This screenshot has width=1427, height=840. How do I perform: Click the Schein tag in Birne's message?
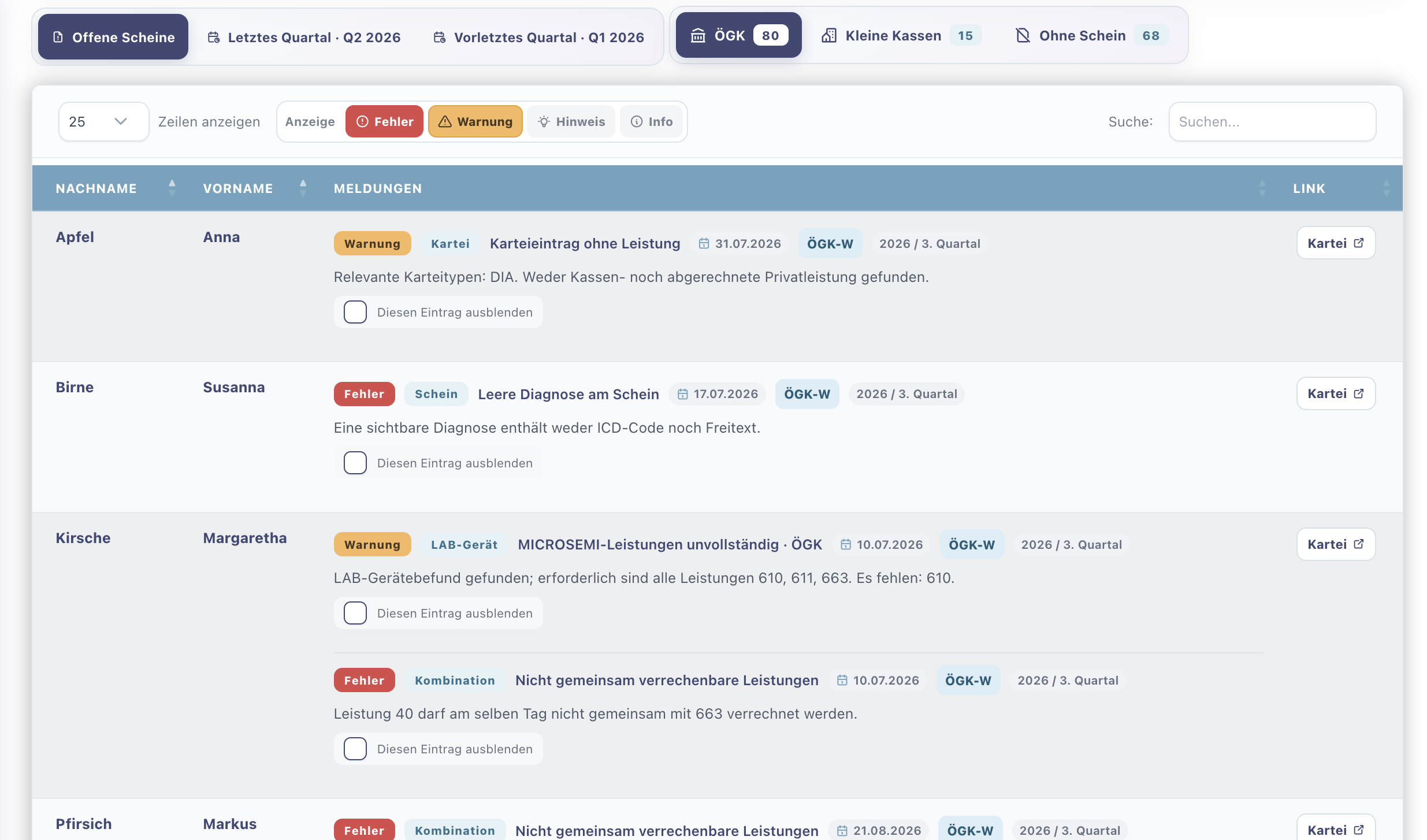pos(436,394)
